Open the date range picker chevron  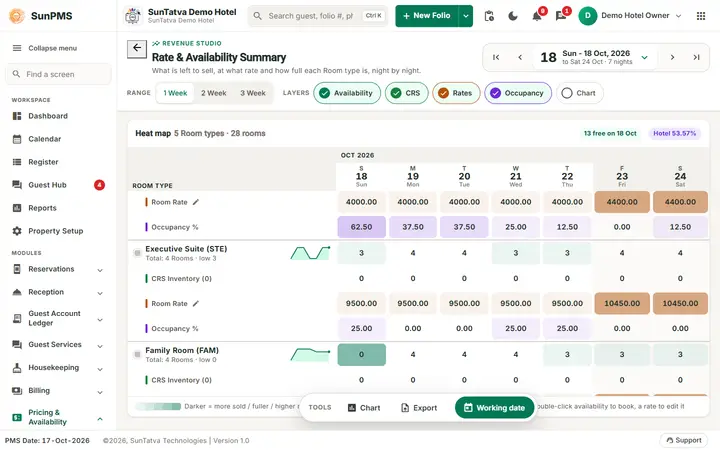(645, 57)
